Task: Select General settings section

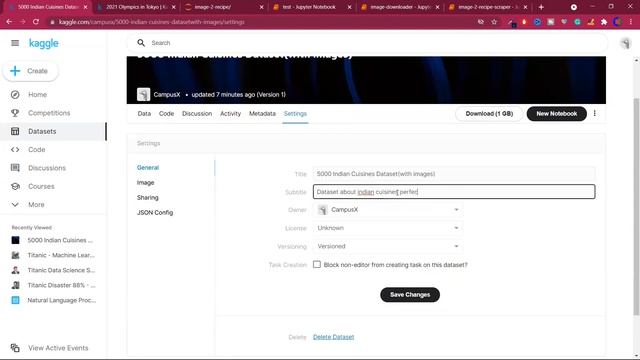Action: (148, 168)
